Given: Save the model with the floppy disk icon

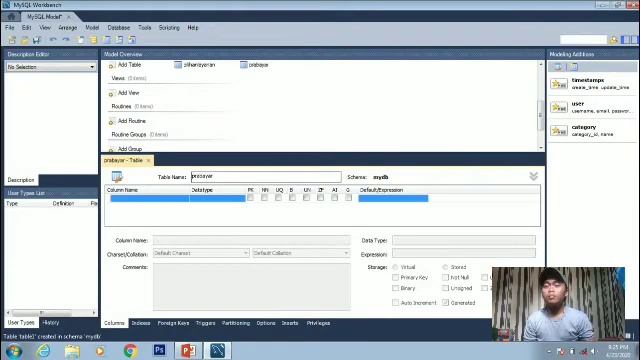Looking at the screenshot, I should point(37,40).
